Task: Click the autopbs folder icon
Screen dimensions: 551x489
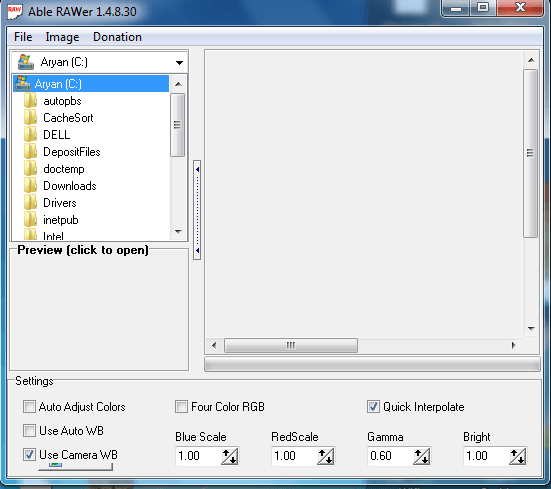Action: coord(30,101)
